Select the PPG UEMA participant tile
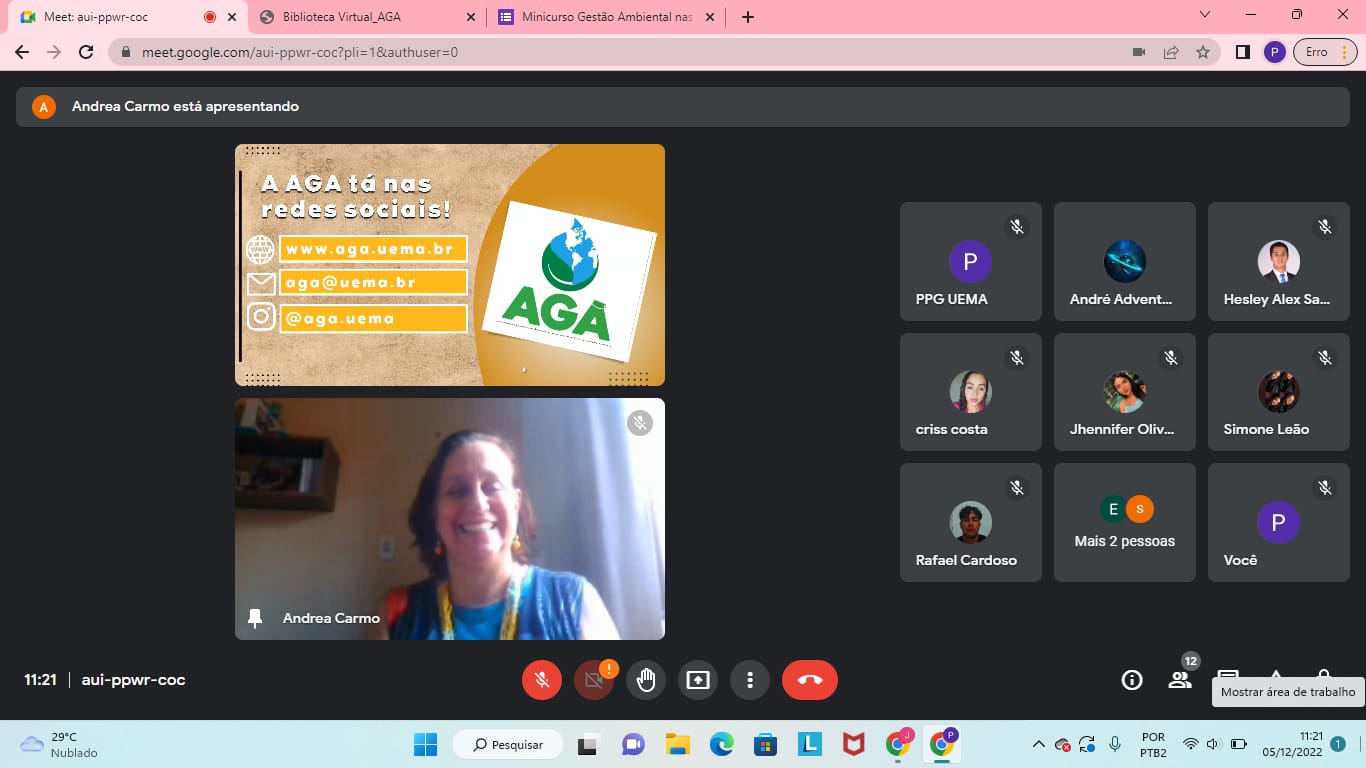The height and width of the screenshot is (768, 1366). pos(971,261)
